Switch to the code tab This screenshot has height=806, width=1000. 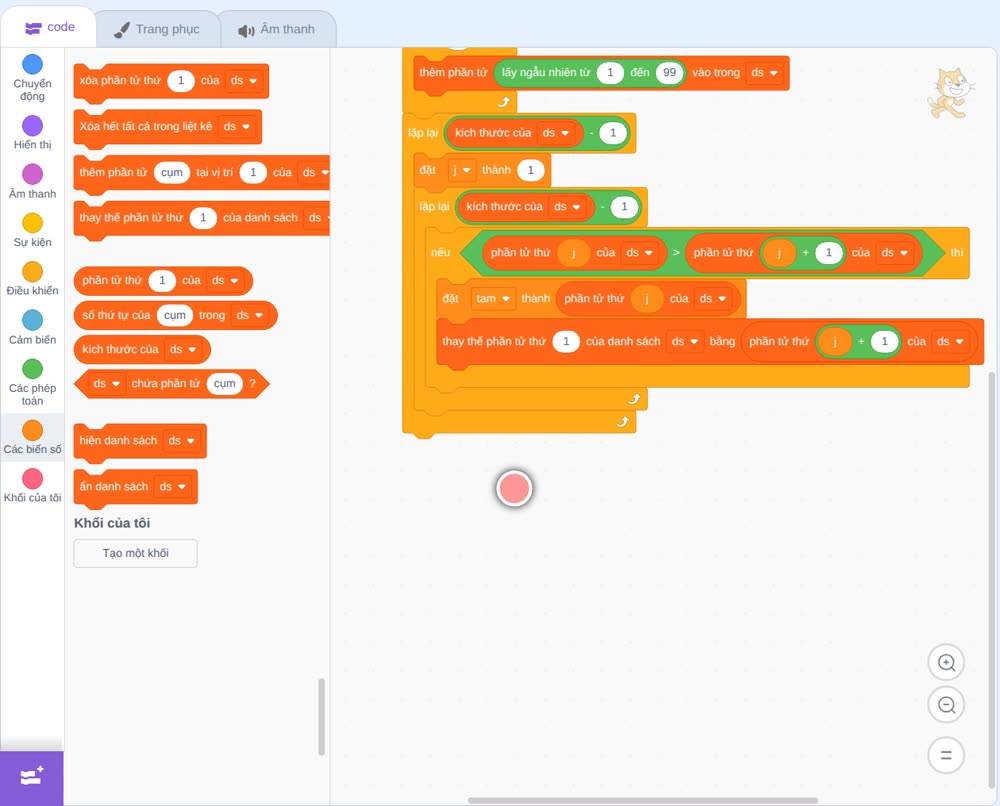pyautogui.click(x=49, y=27)
